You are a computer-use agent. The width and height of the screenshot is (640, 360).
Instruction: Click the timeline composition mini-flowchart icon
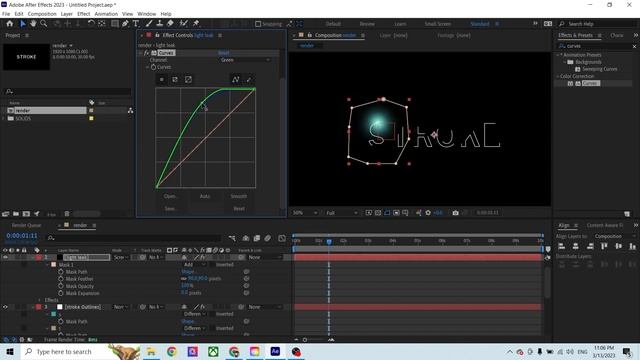coord(232,238)
